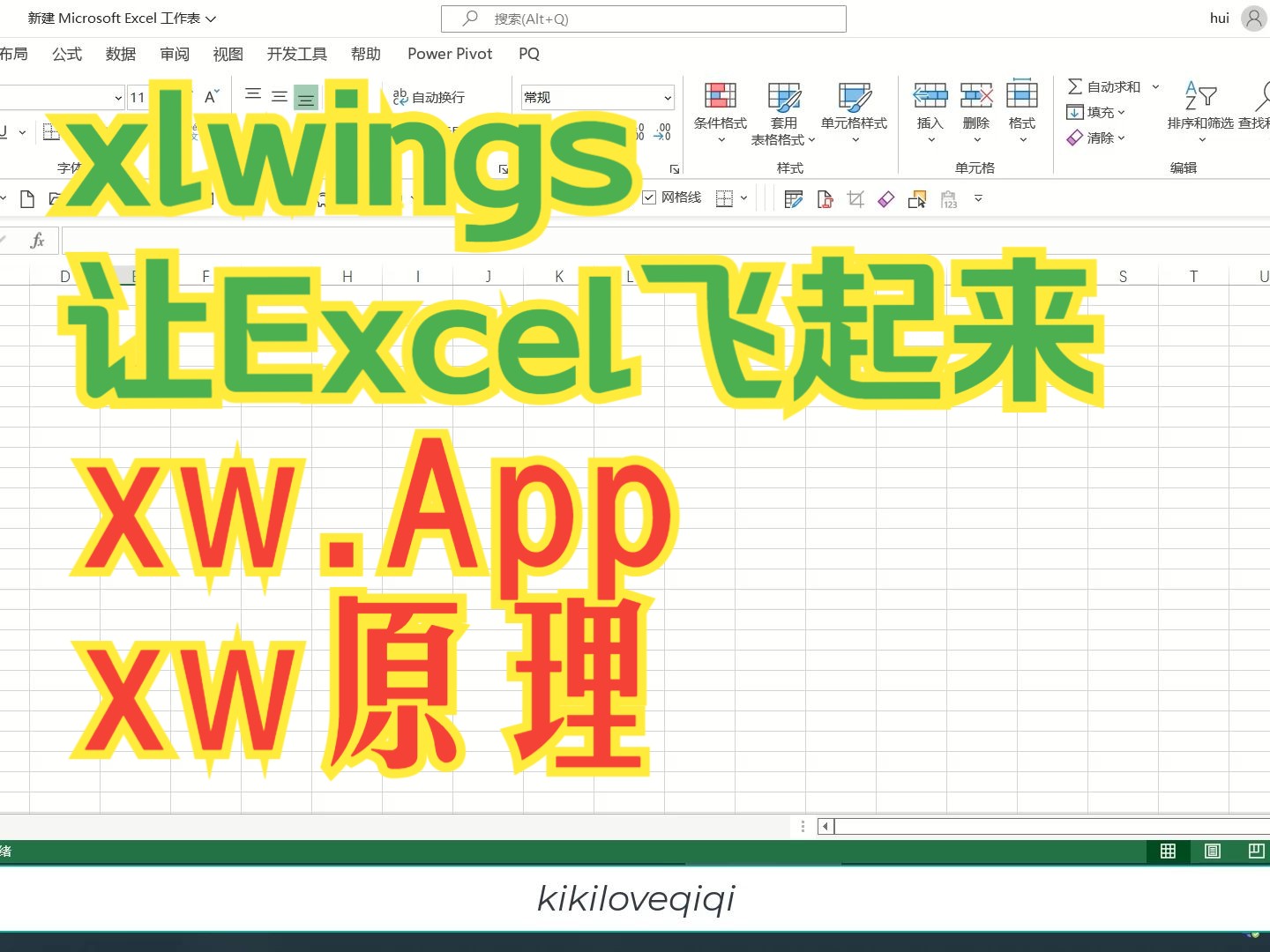Open the alignment settings dialog launcher
Viewport: 1270px width, 952px height.
point(504,168)
